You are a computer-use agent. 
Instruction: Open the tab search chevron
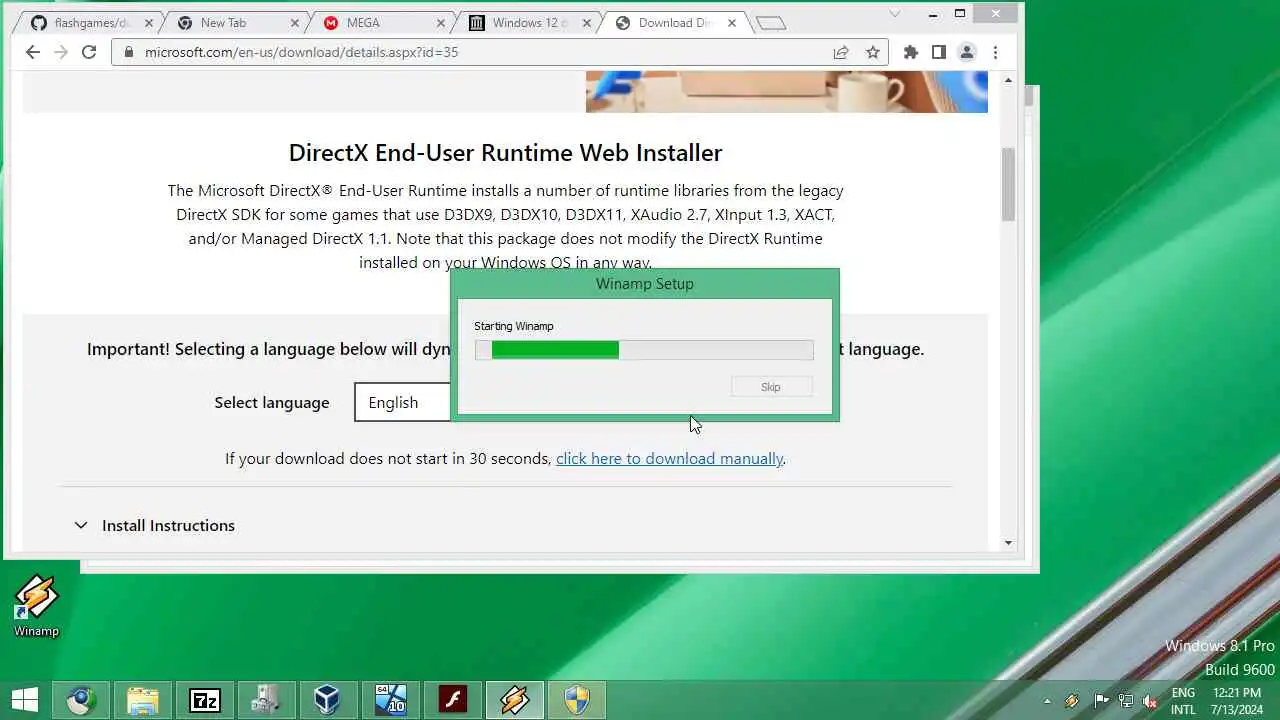pyautogui.click(x=895, y=13)
